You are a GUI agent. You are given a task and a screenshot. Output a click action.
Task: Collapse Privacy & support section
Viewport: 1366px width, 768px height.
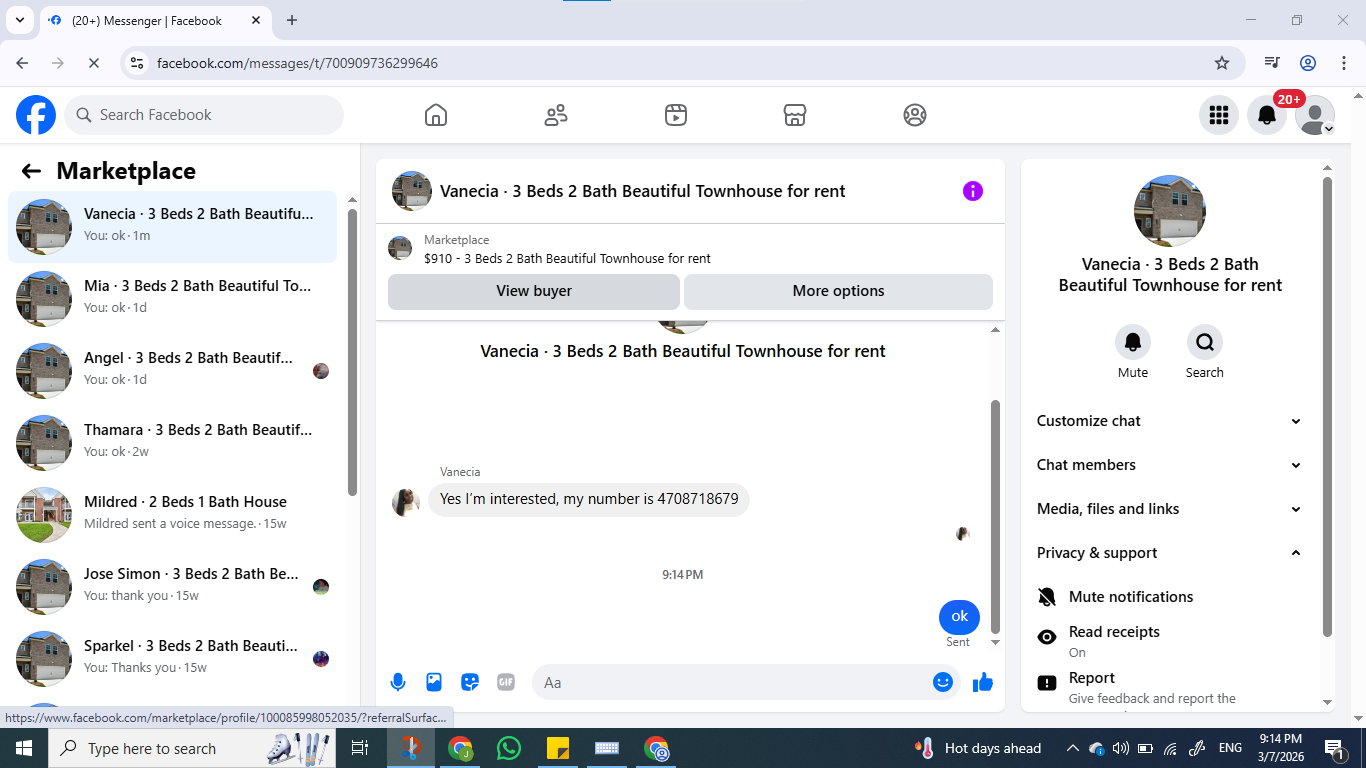[1170, 553]
